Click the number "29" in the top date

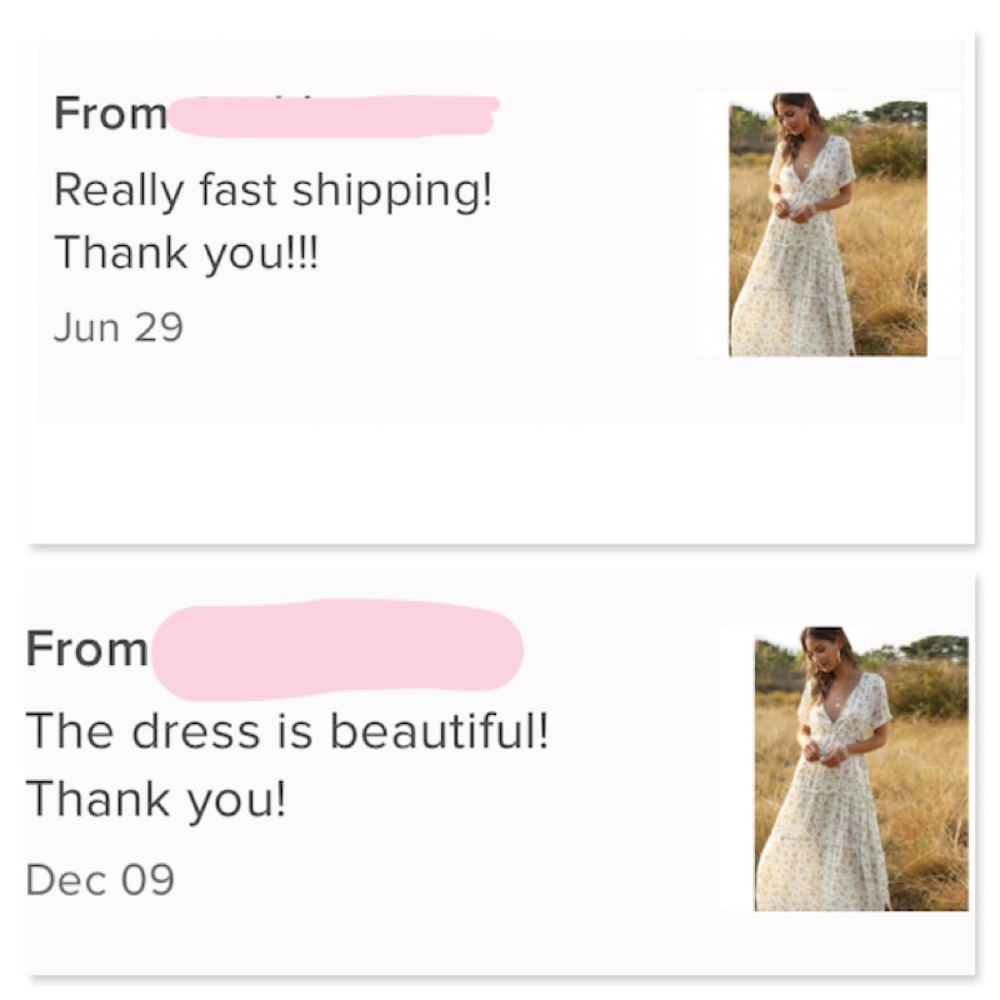click(x=158, y=327)
